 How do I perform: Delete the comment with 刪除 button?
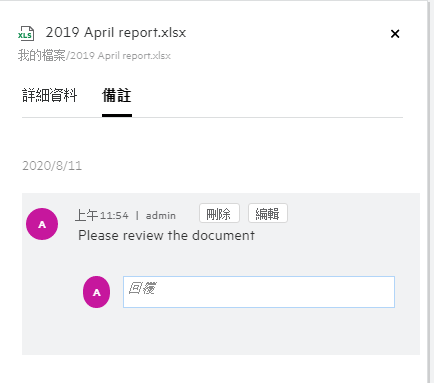click(219, 213)
